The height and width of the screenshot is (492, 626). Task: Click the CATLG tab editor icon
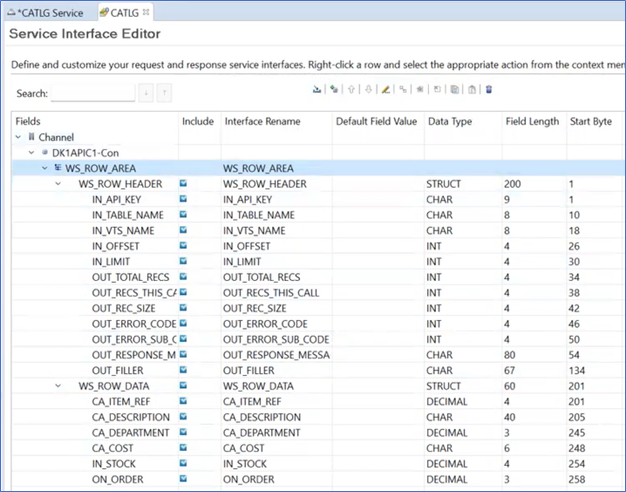[104, 13]
